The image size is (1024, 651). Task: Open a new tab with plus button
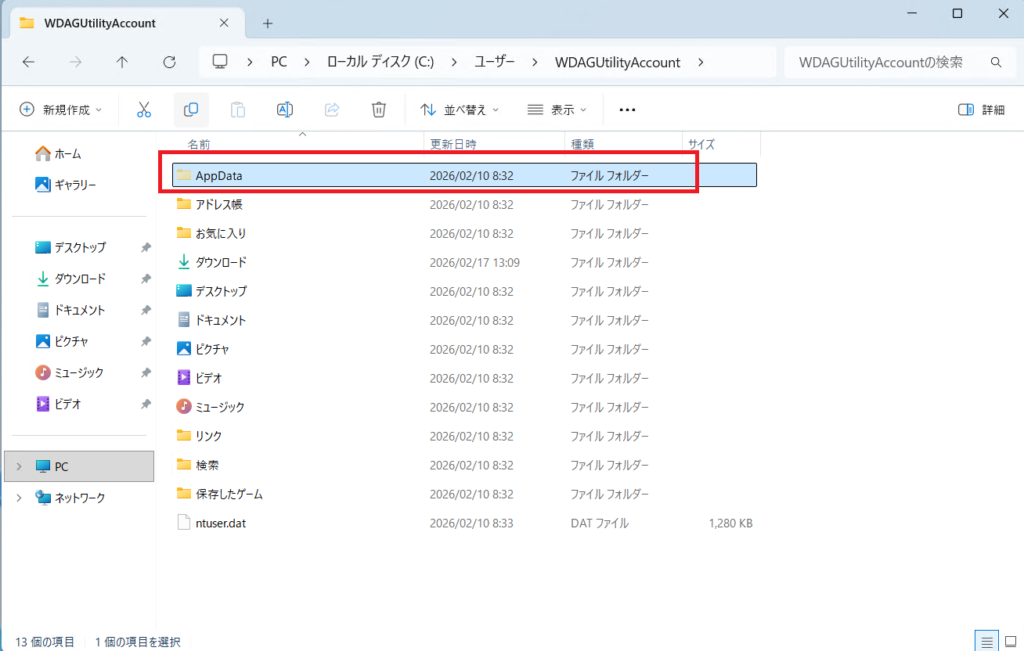267,22
